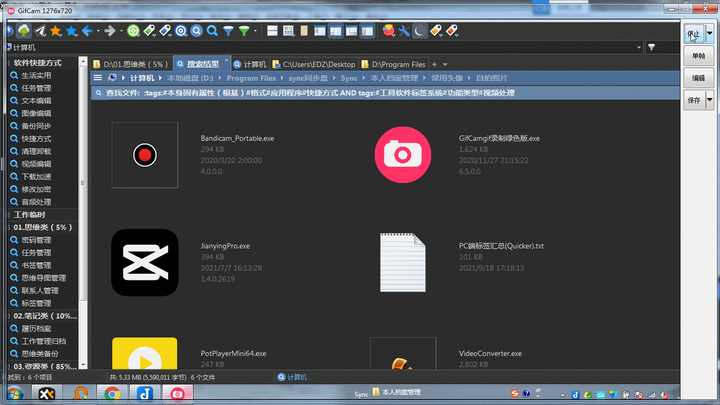Click the funnel icon right of address bar
The width and height of the screenshot is (720, 405).
(x=651, y=47)
